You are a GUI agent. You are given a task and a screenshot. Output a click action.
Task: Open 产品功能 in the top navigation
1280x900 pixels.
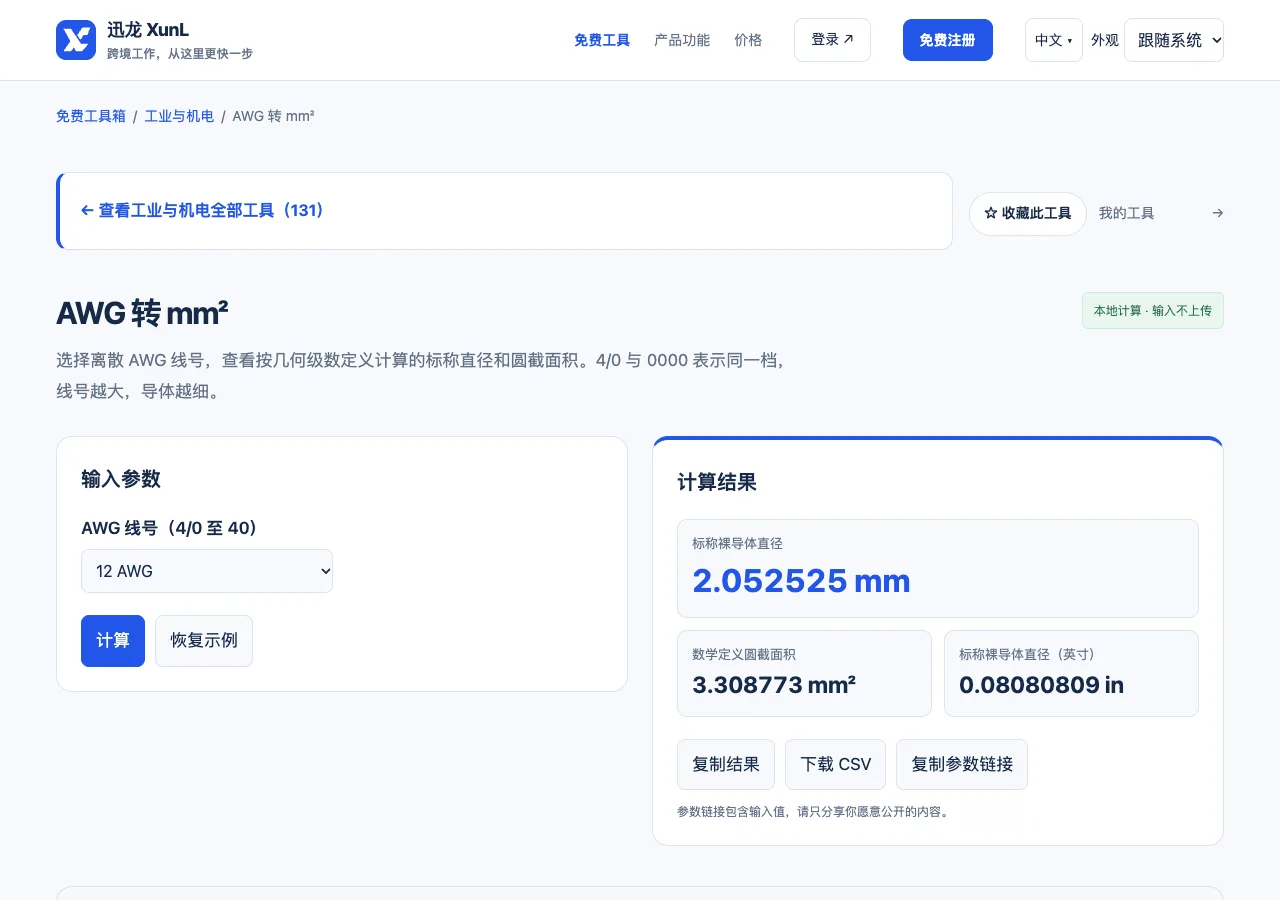pos(682,40)
